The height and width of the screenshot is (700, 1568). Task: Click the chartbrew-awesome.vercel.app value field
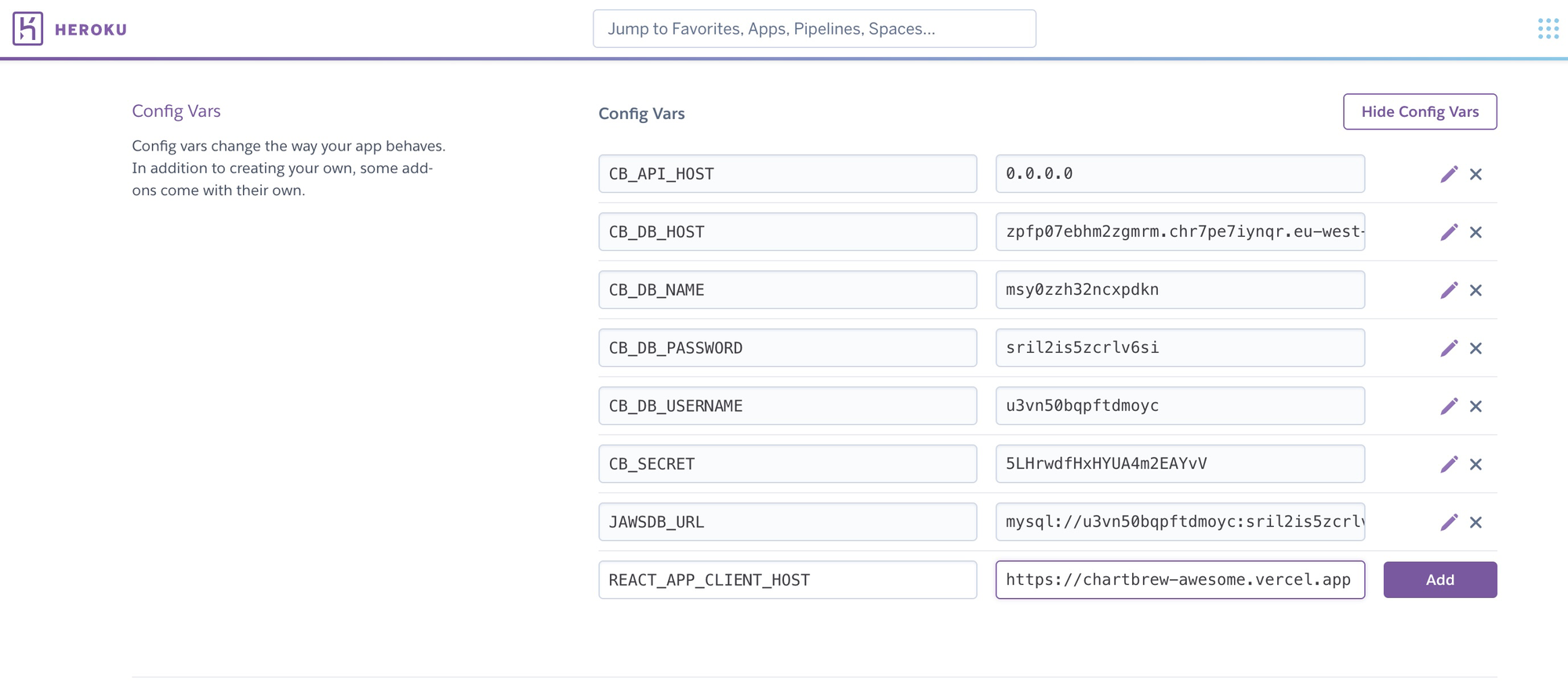(1179, 580)
